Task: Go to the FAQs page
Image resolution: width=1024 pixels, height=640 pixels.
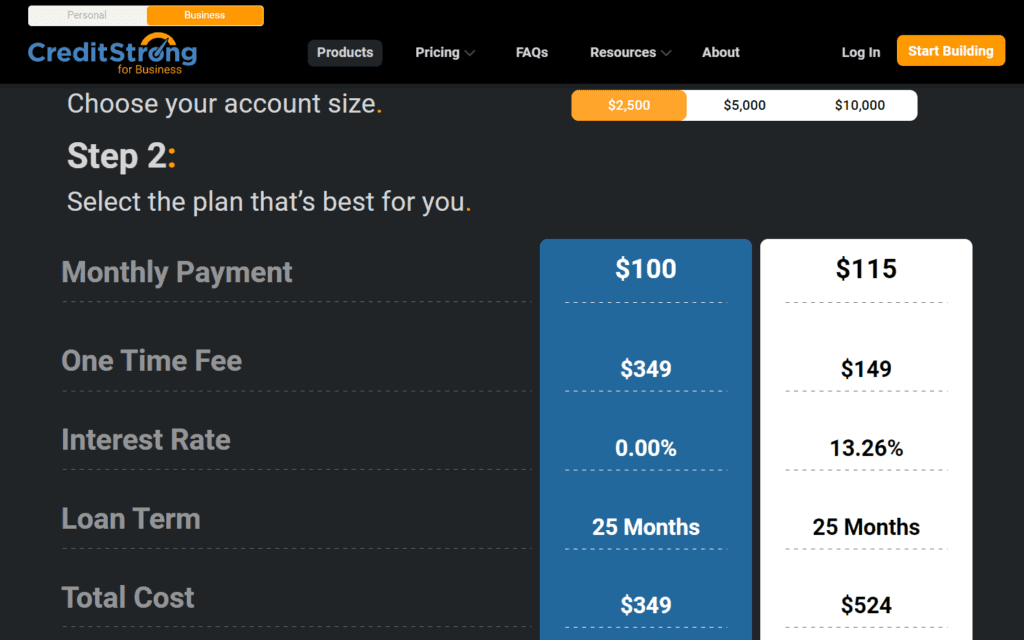Action: pos(532,53)
